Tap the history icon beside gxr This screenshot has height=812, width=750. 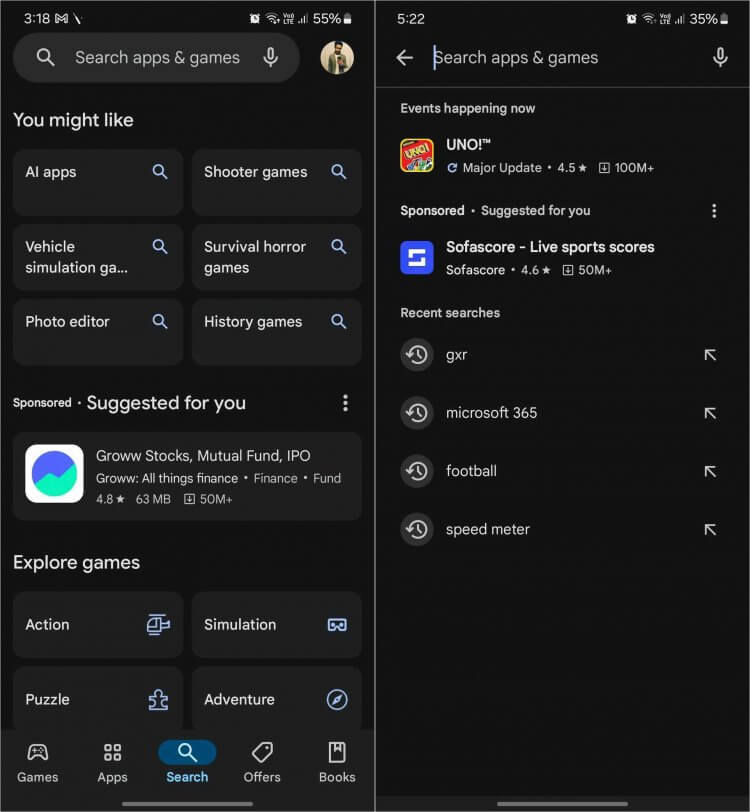point(417,355)
